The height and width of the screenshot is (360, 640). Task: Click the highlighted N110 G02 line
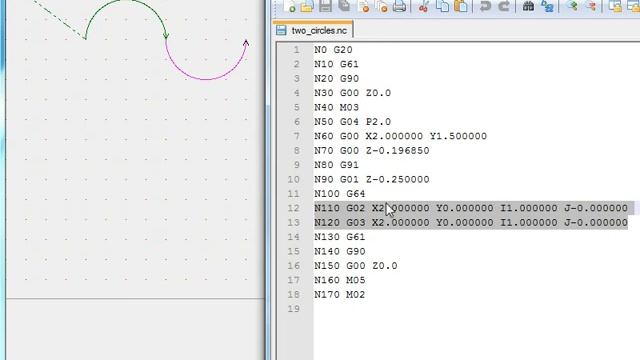(x=471, y=208)
